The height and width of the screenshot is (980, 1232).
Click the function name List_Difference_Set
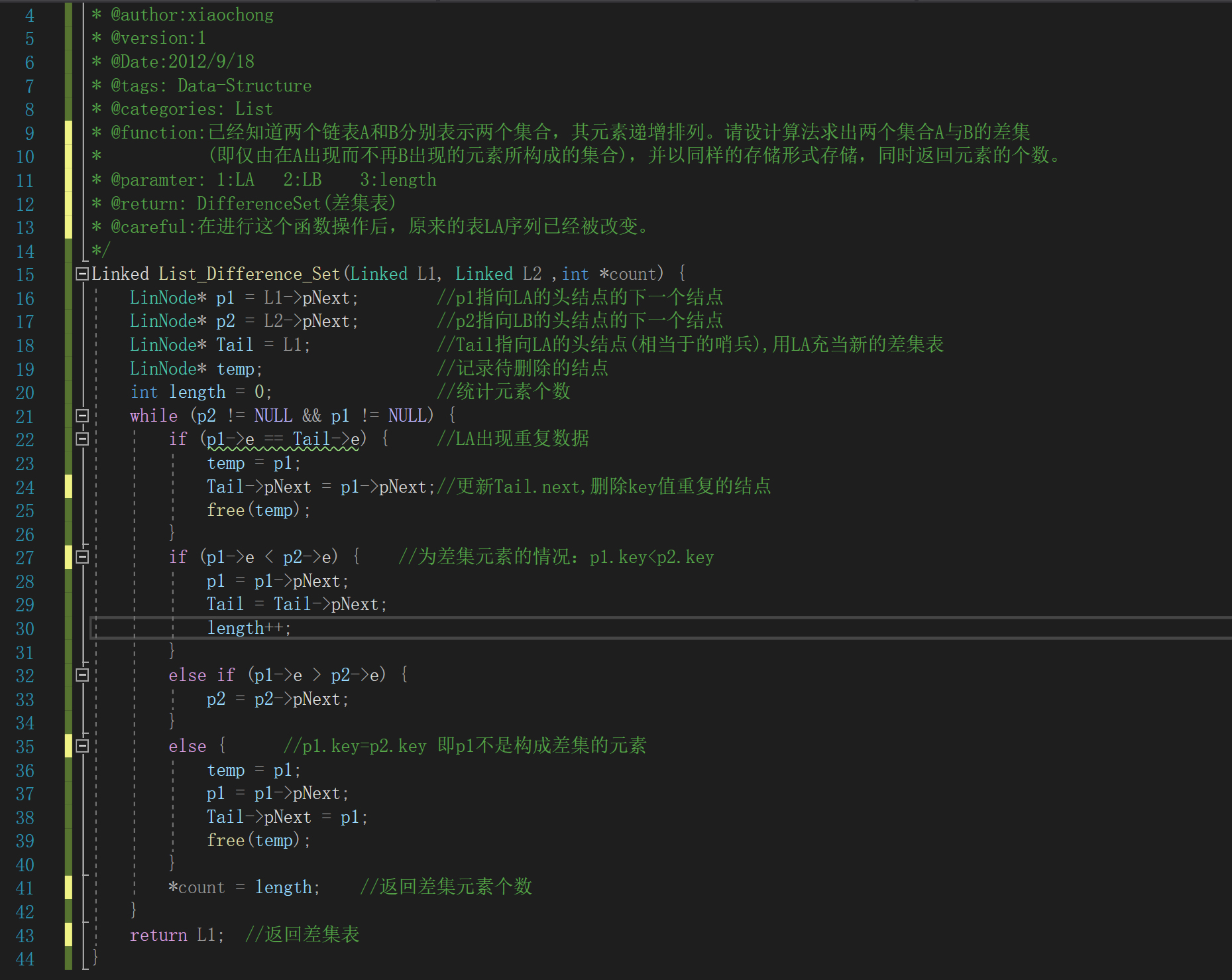(x=249, y=274)
